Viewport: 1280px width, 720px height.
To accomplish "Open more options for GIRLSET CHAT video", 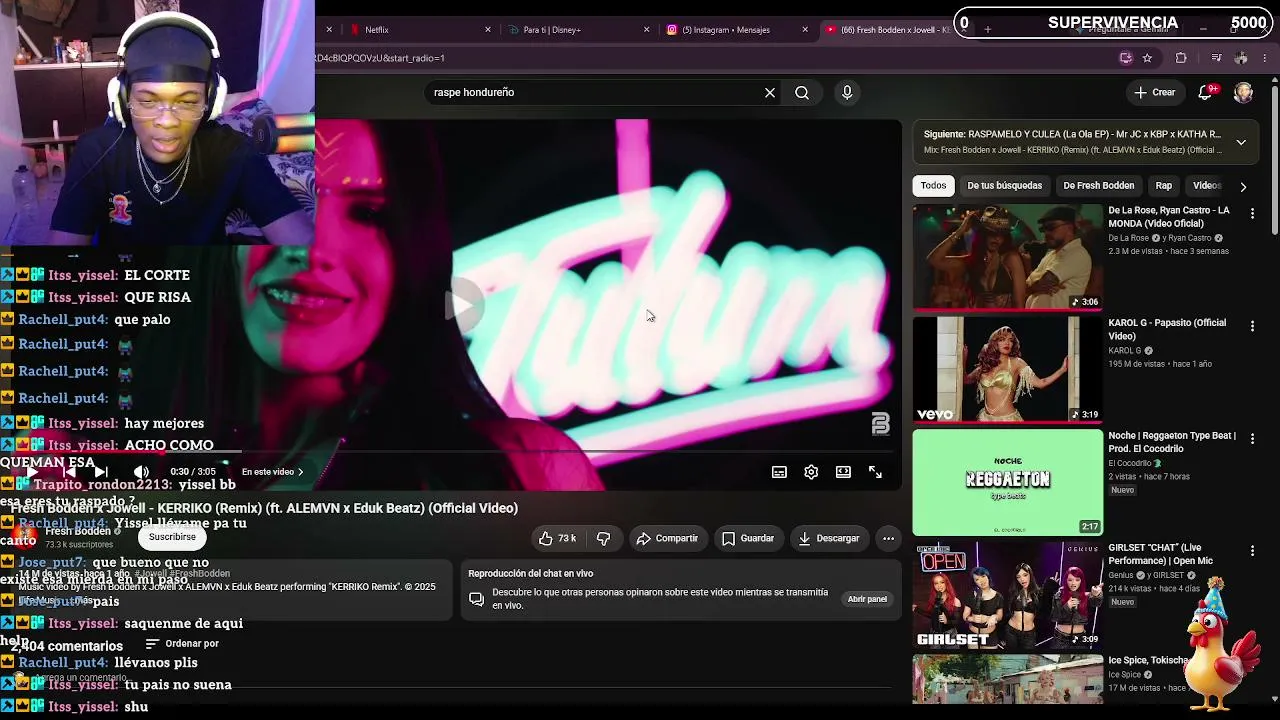I will pyautogui.click(x=1252, y=551).
